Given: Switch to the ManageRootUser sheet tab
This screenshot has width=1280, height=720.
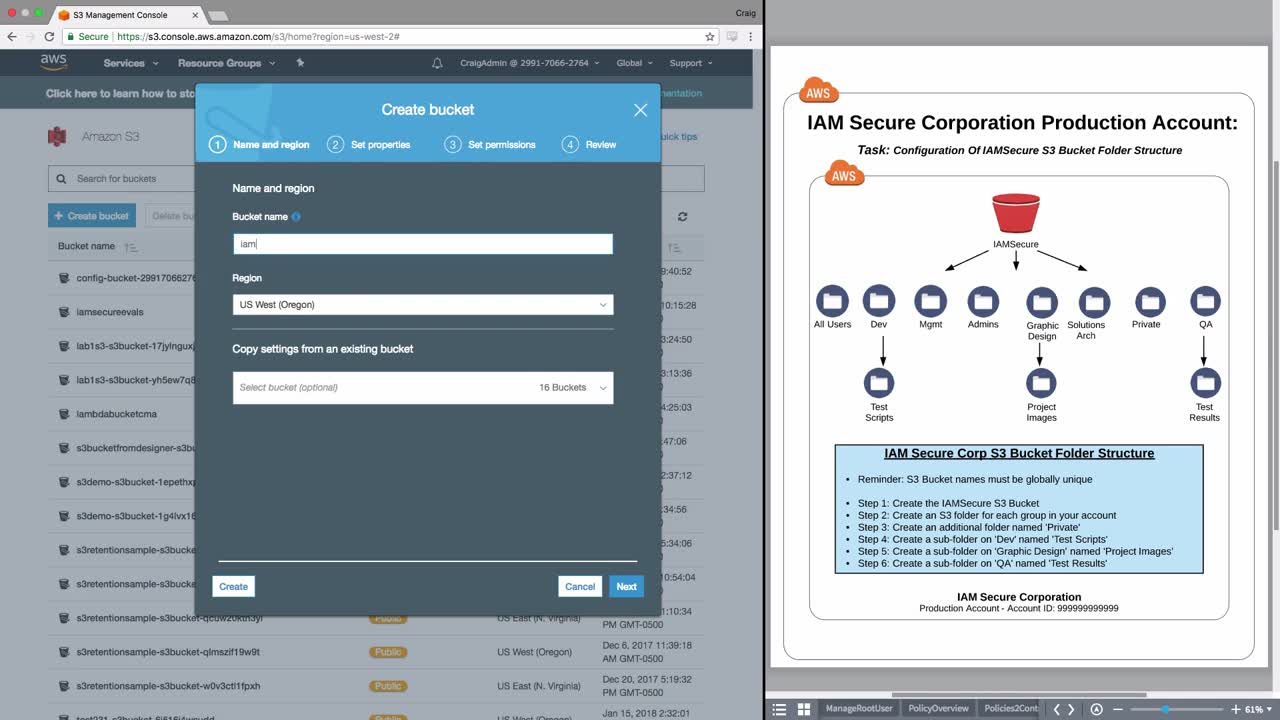Looking at the screenshot, I should click(859, 709).
